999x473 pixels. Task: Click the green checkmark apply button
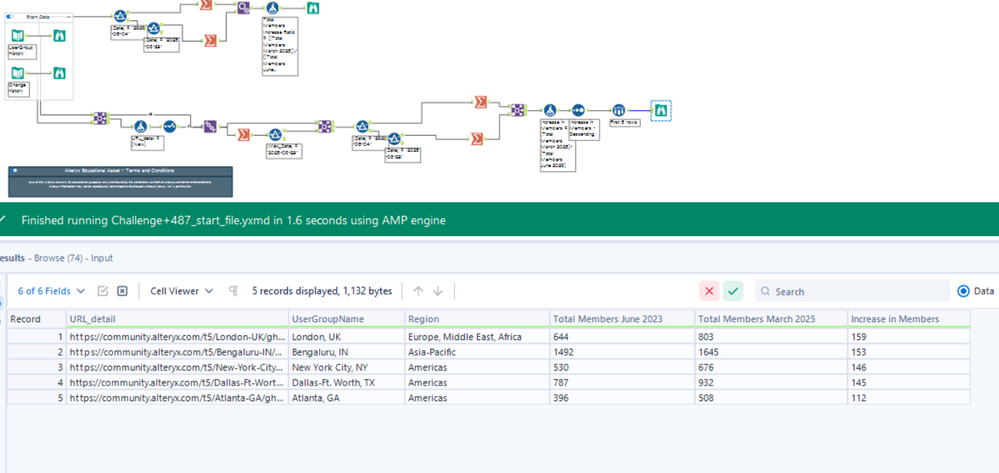733,291
